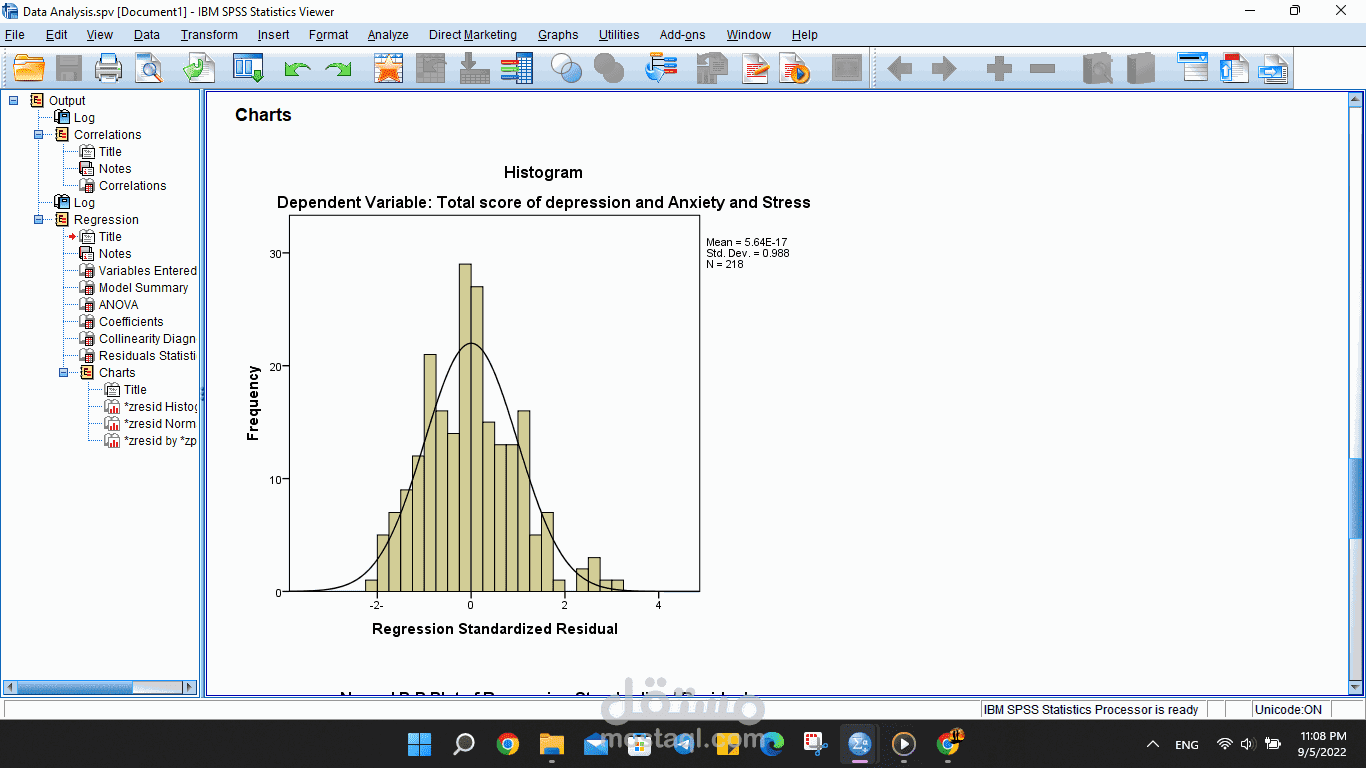Click the Save floppy disk toolbar icon

(69, 68)
